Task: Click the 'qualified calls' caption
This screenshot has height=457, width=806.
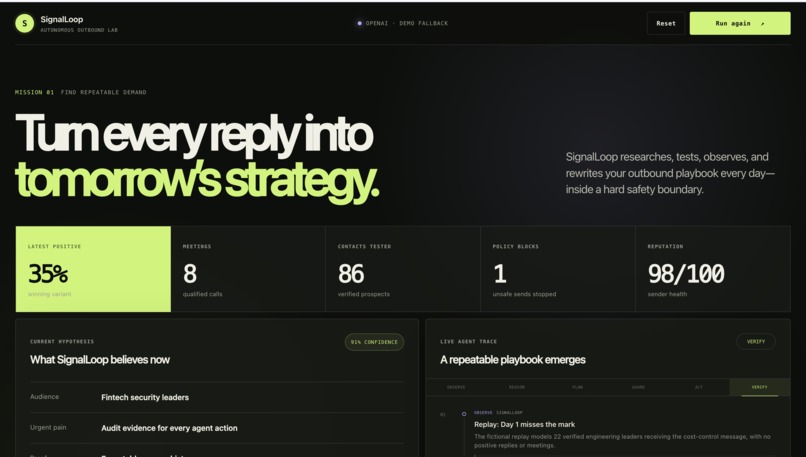Action: (203, 294)
